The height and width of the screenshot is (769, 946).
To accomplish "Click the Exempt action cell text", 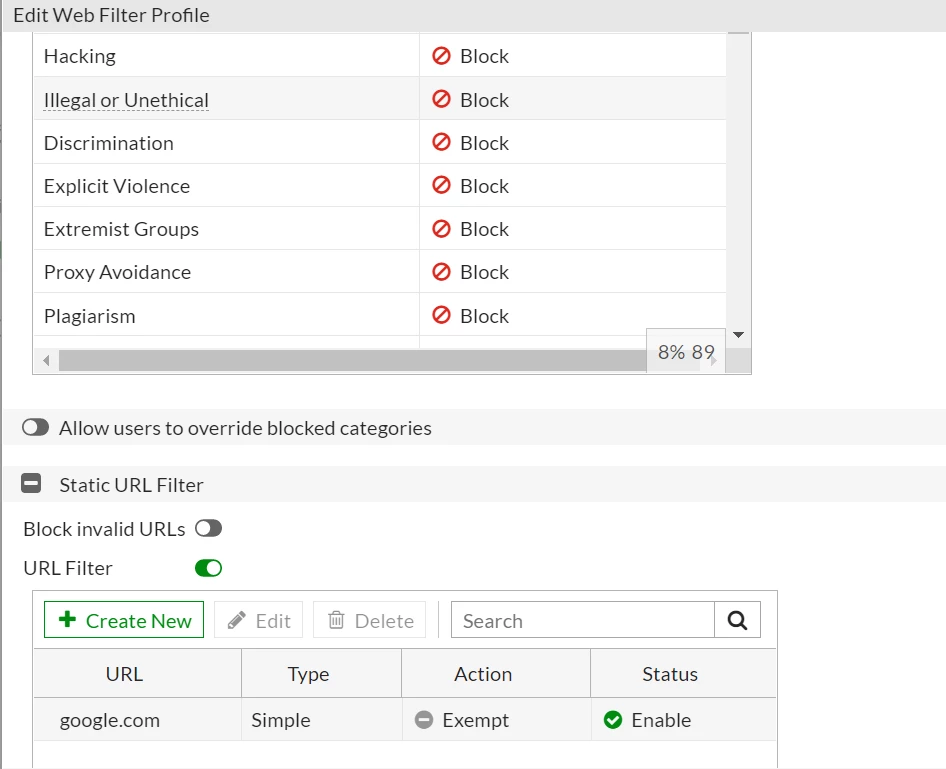I will 475,720.
